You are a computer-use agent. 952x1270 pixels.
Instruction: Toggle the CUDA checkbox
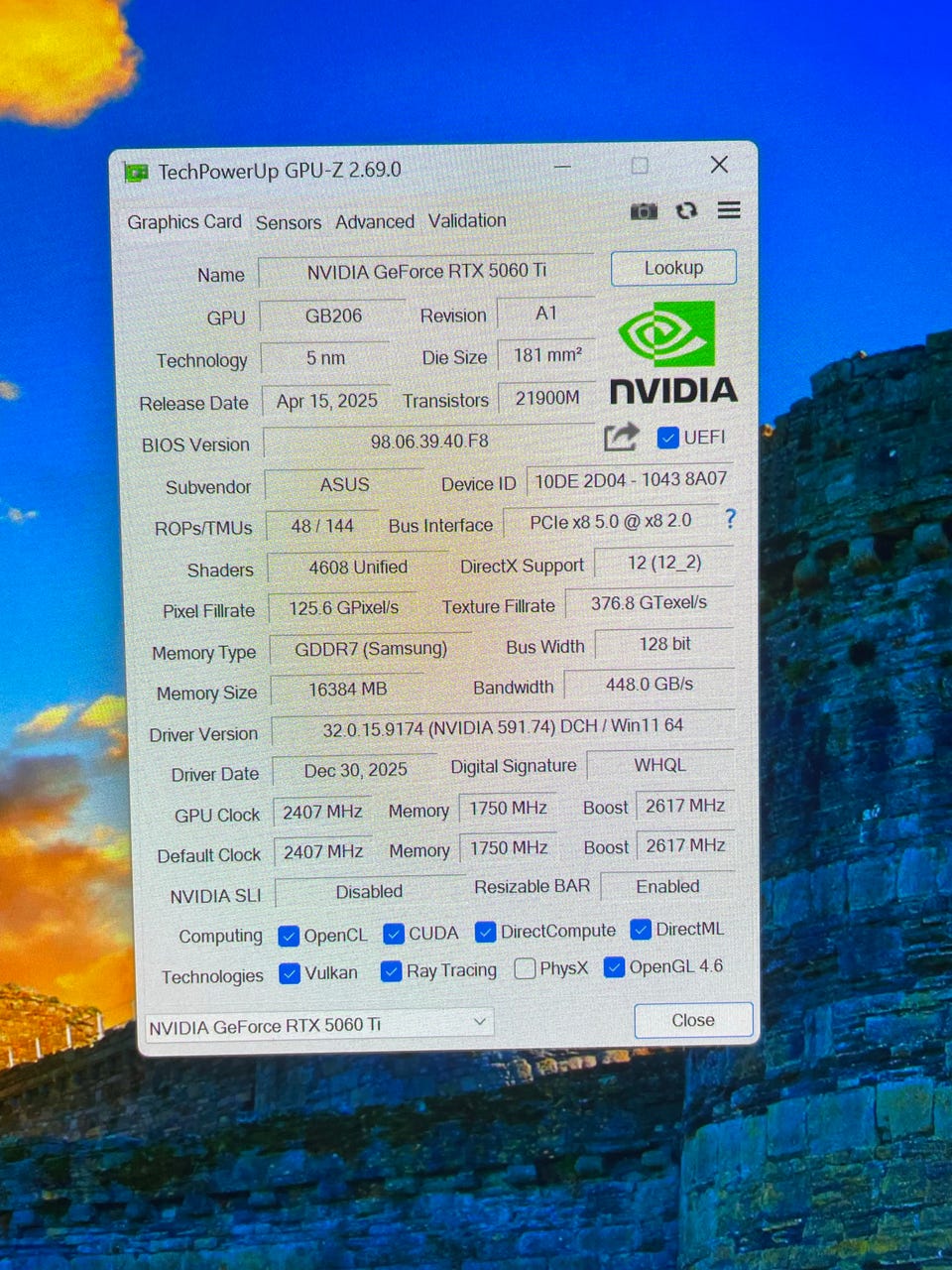(394, 934)
